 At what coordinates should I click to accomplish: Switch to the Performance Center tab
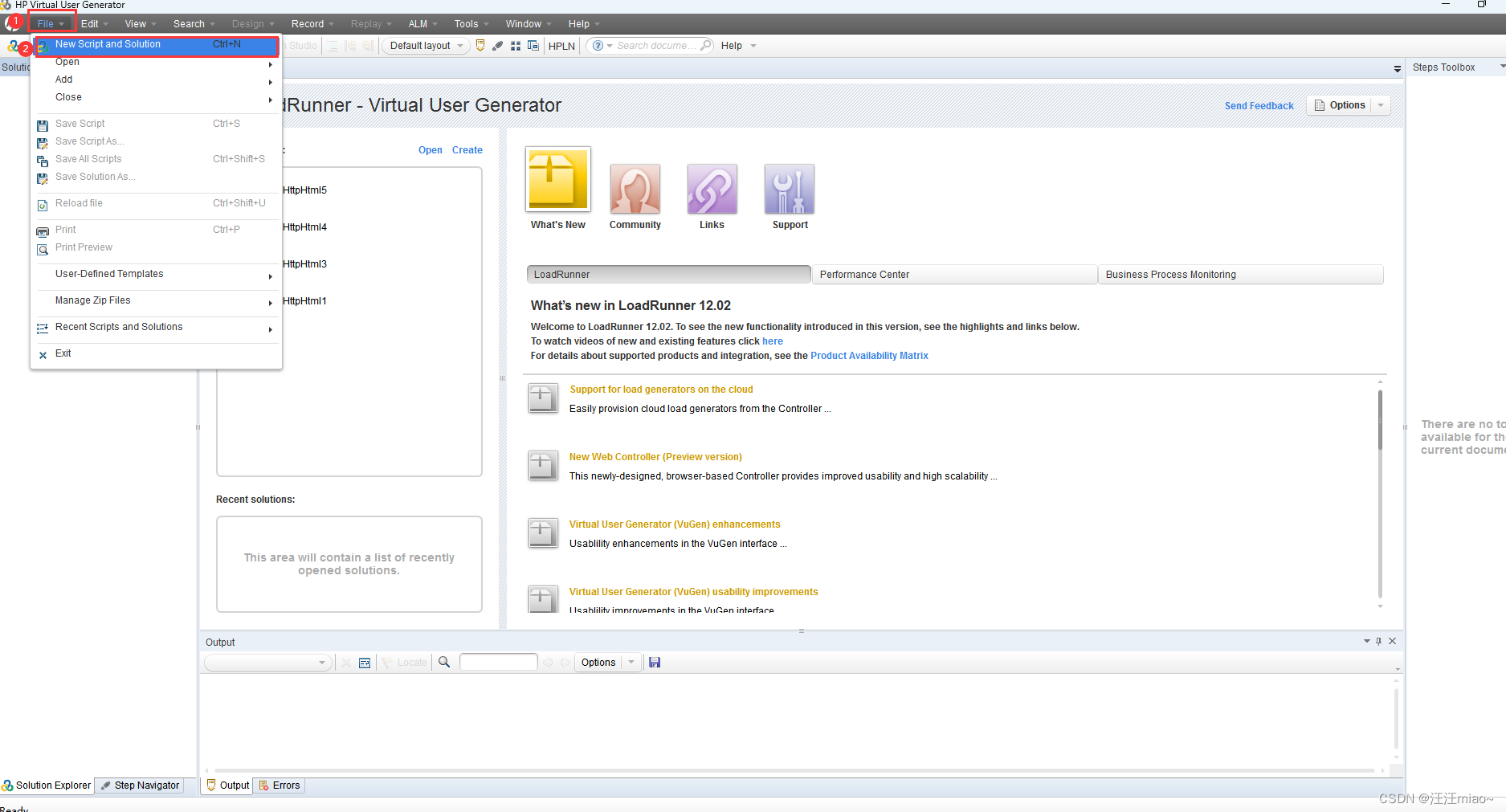[x=954, y=275]
